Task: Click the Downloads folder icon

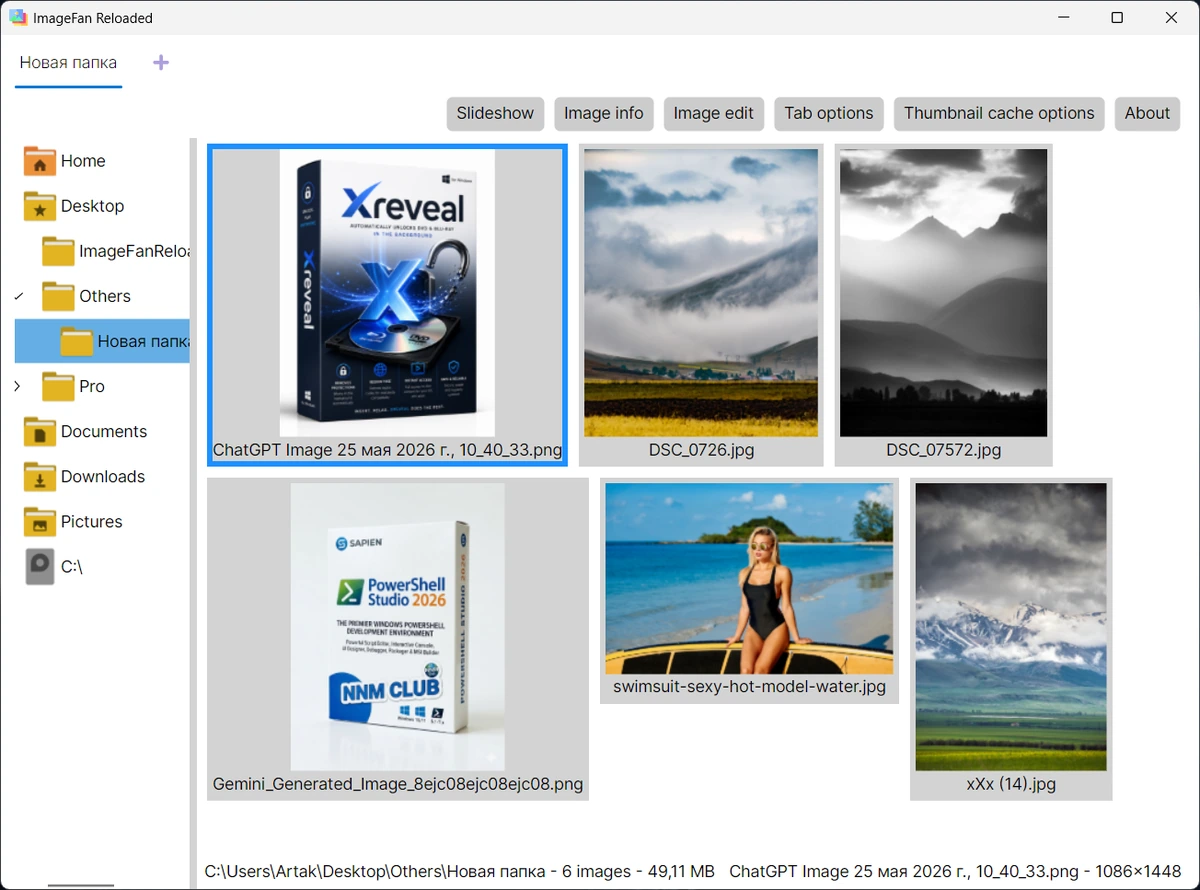Action: 39,476
